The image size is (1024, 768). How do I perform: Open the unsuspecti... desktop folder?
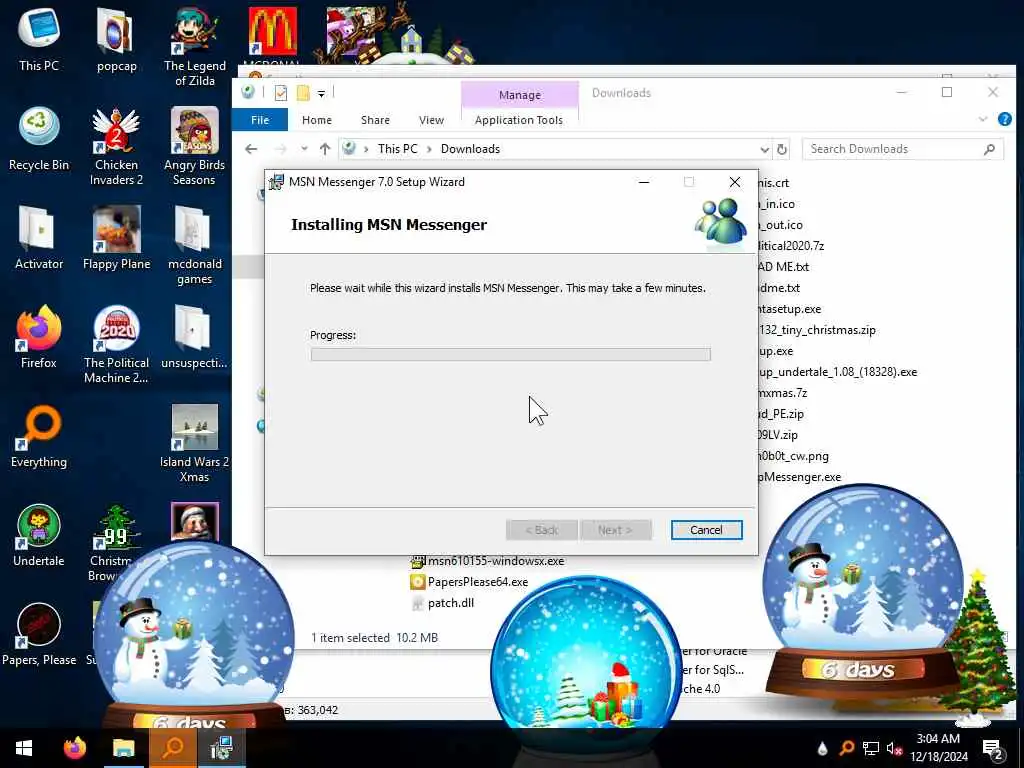click(x=194, y=337)
